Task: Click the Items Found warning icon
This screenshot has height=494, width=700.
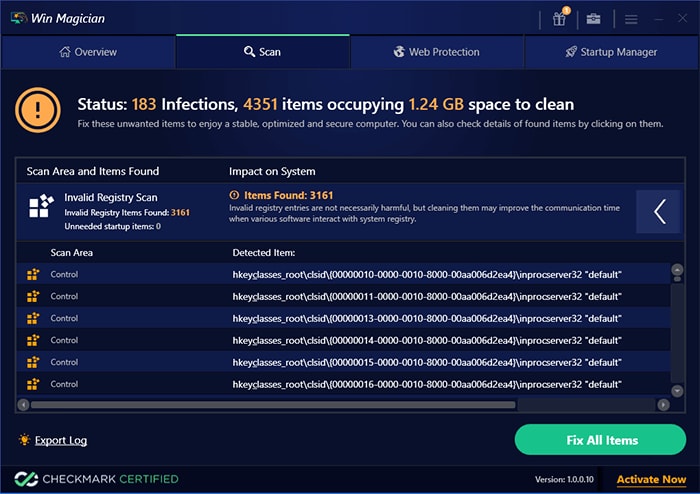Action: [x=234, y=195]
